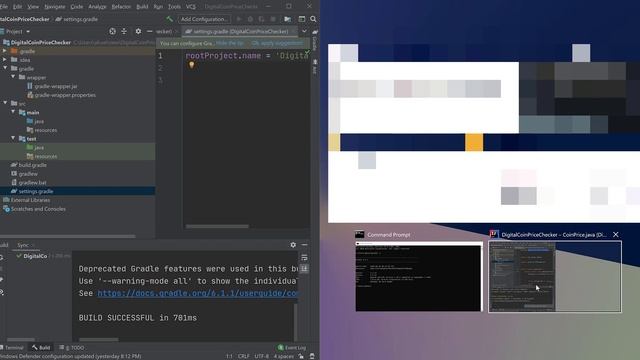Screen dimensions: 640x360
Task: Open the Navigate menu
Action: tap(55, 7)
